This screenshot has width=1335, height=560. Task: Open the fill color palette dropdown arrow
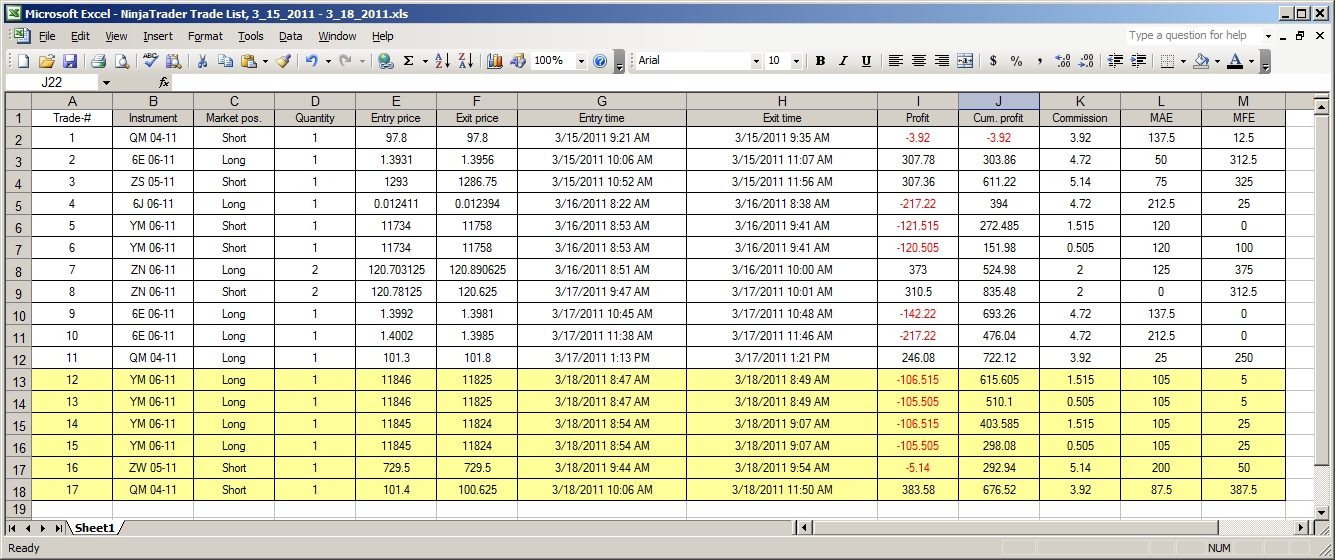click(1217, 61)
